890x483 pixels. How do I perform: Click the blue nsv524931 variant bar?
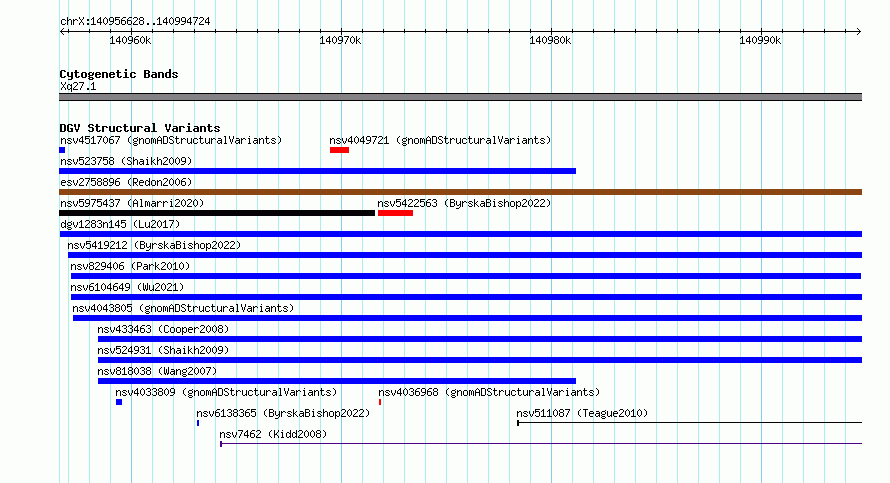(x=480, y=360)
